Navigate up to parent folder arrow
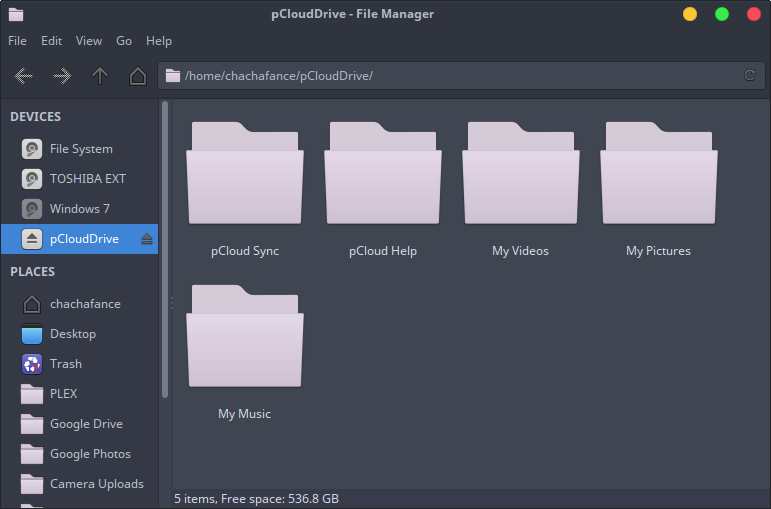 pos(100,76)
